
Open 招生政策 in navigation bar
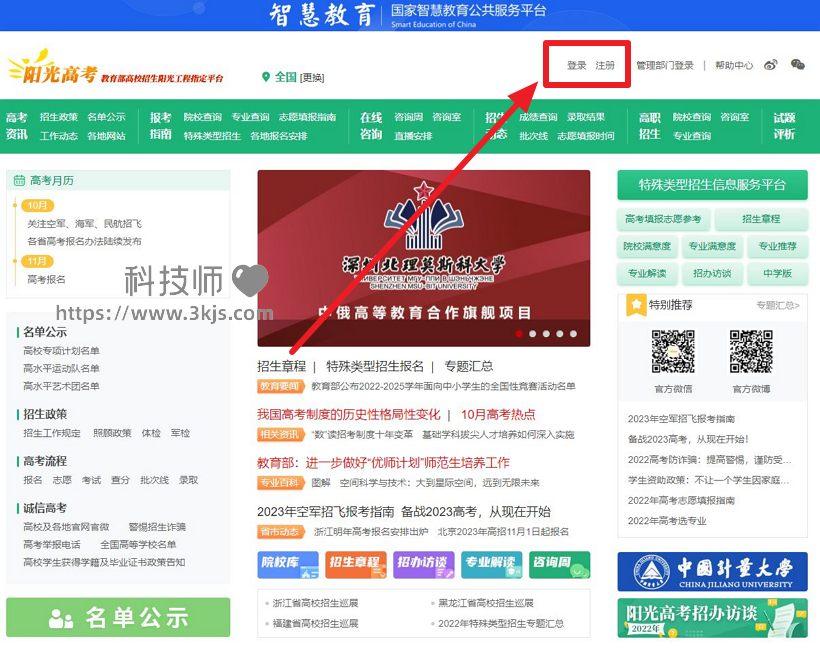coord(59,117)
